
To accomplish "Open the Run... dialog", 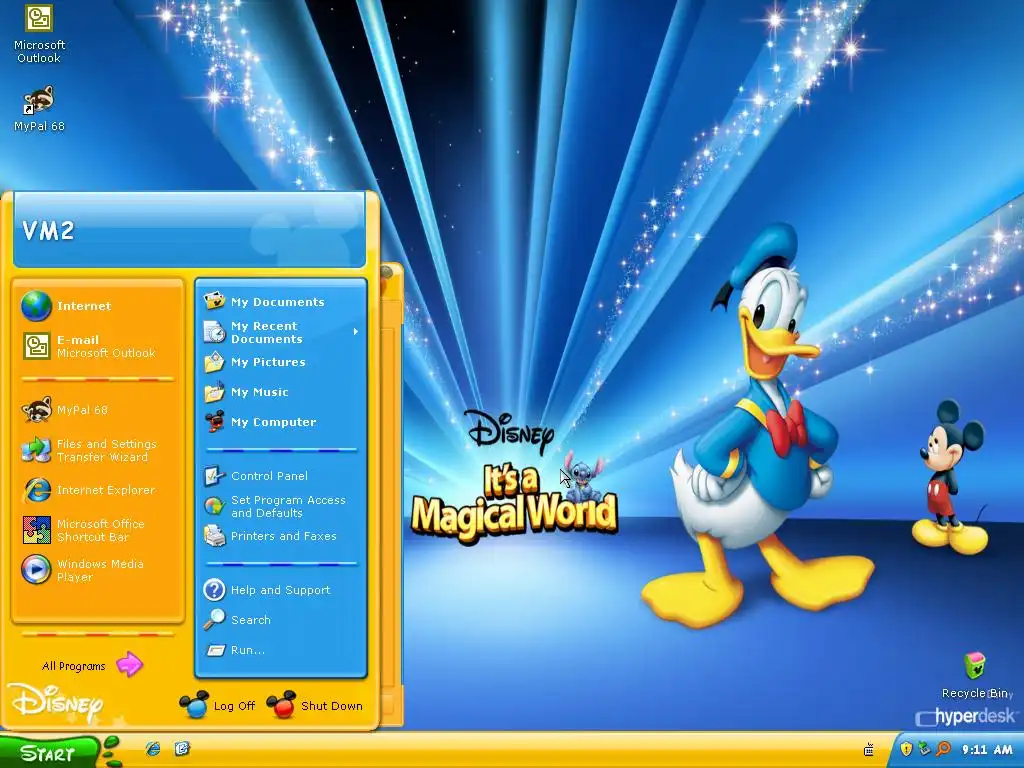I will (281, 650).
